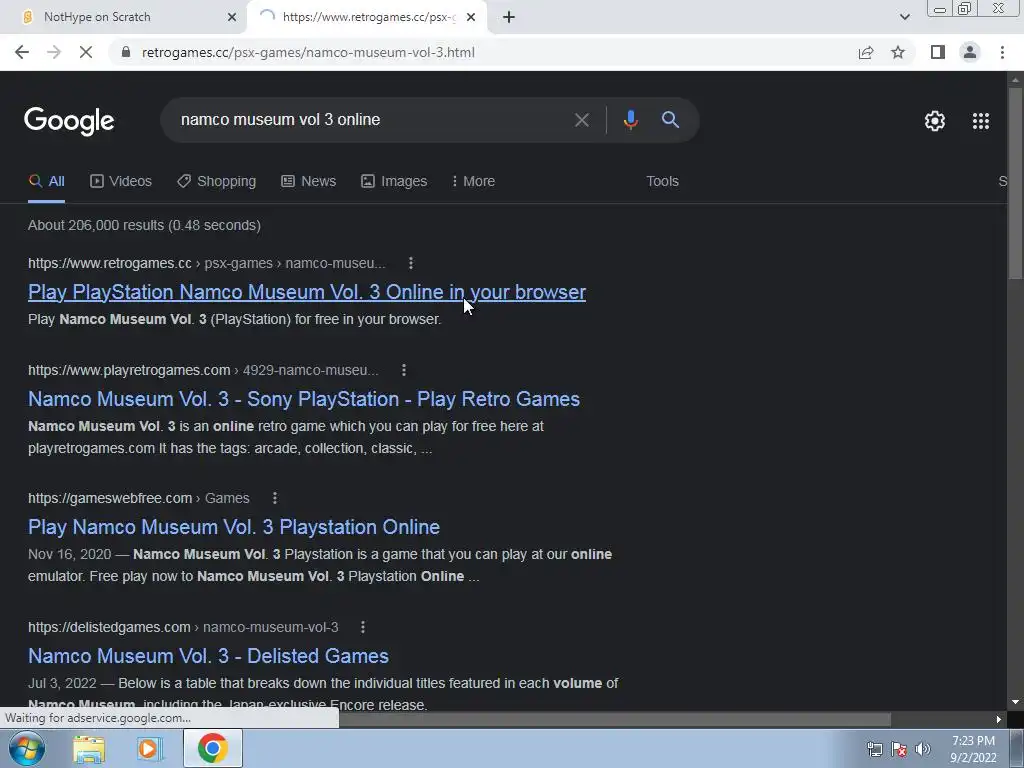The image size is (1024, 768).
Task: Open Windows Explorer from the taskbar
Action: 89,749
